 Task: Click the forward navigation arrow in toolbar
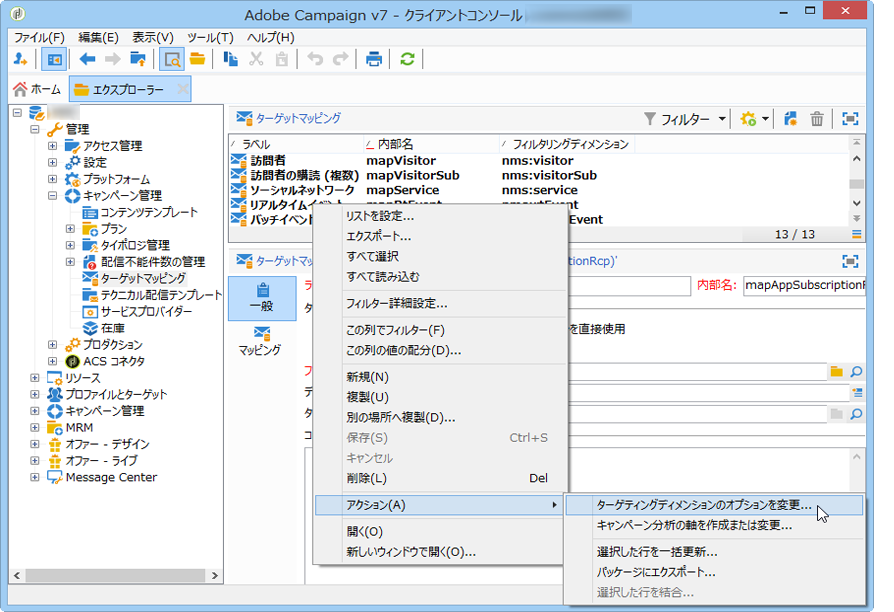pyautogui.click(x=112, y=59)
